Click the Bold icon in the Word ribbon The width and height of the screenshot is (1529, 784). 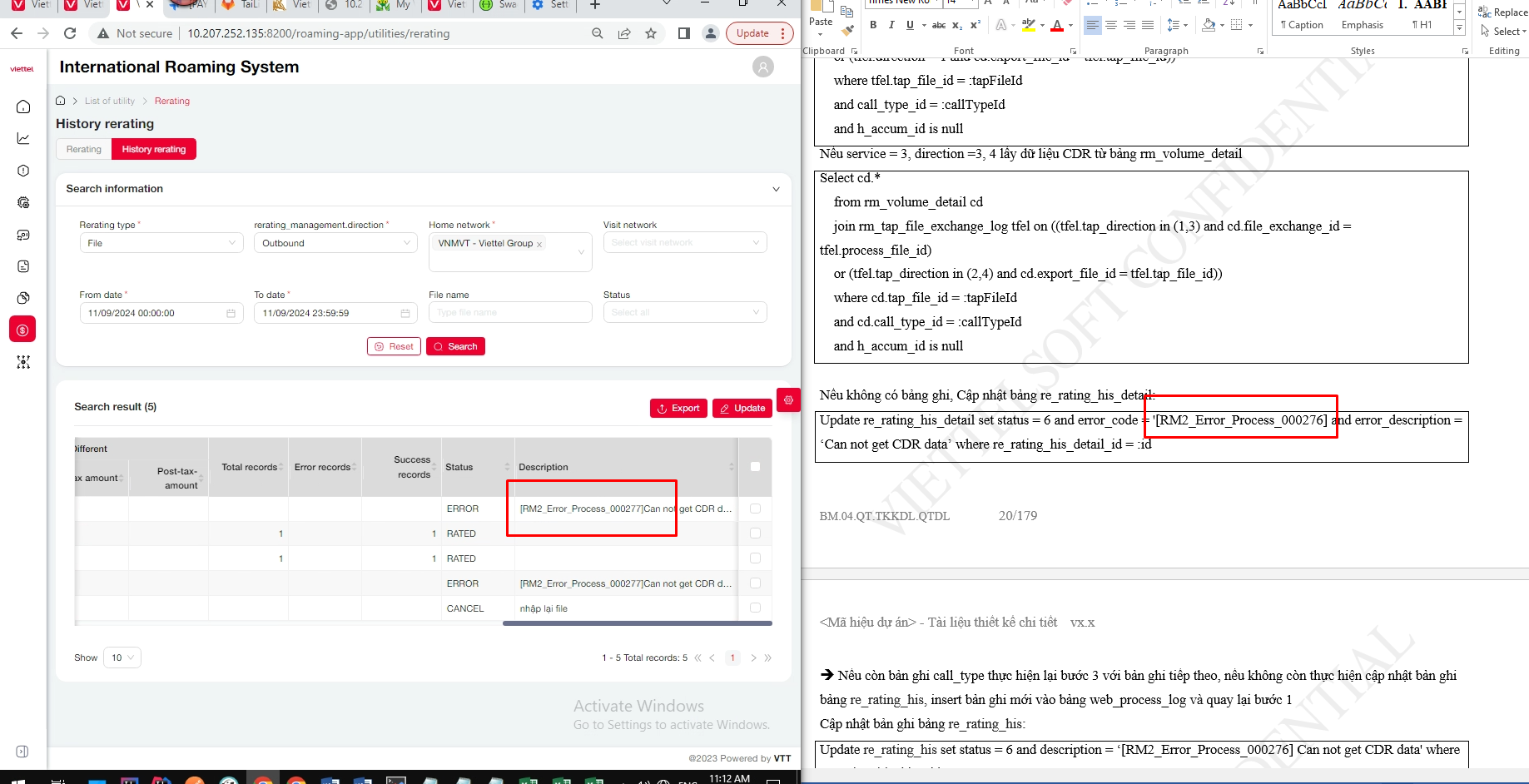point(873,25)
